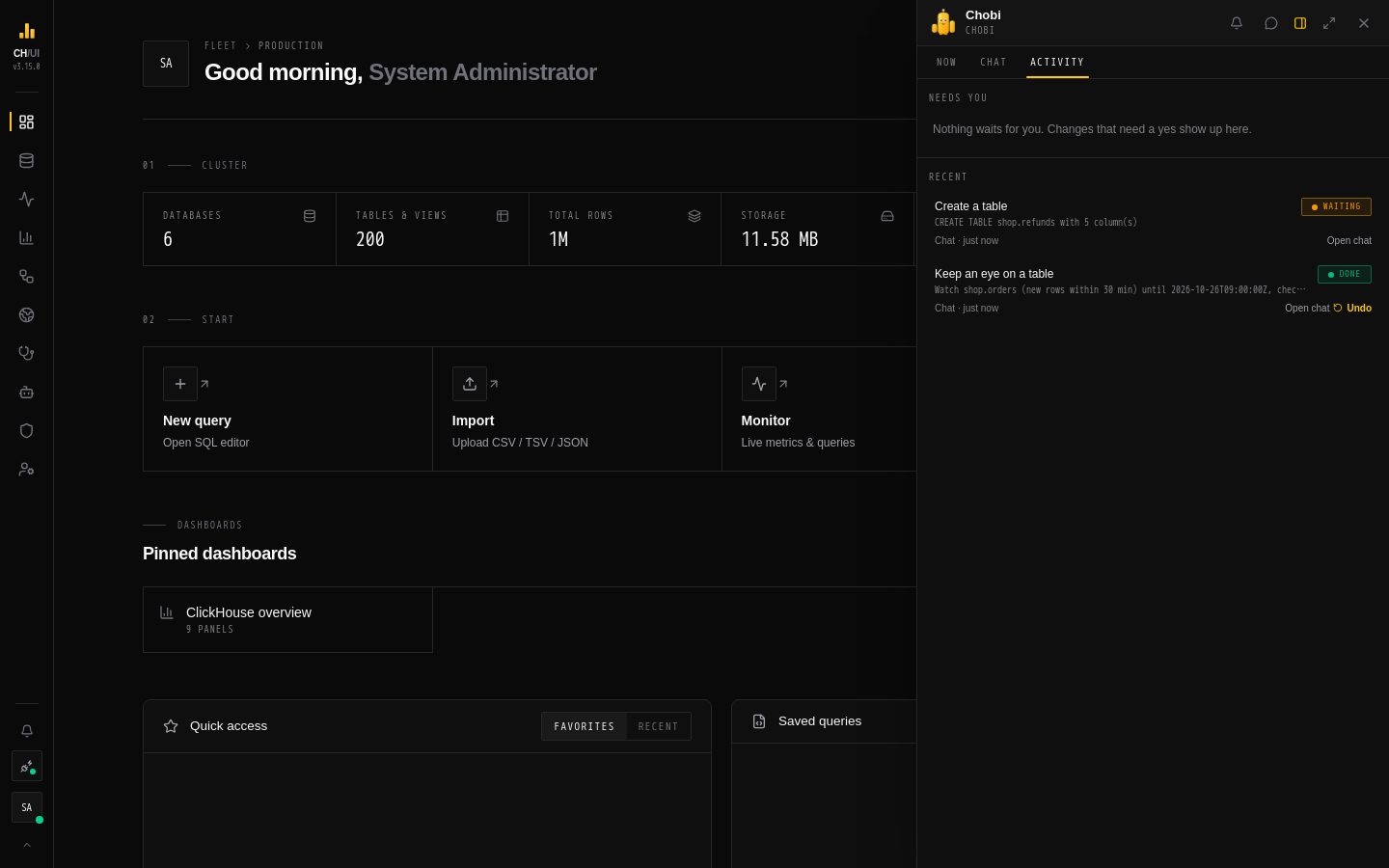
Task: Click the Chobi mascot avatar
Action: 942,22
